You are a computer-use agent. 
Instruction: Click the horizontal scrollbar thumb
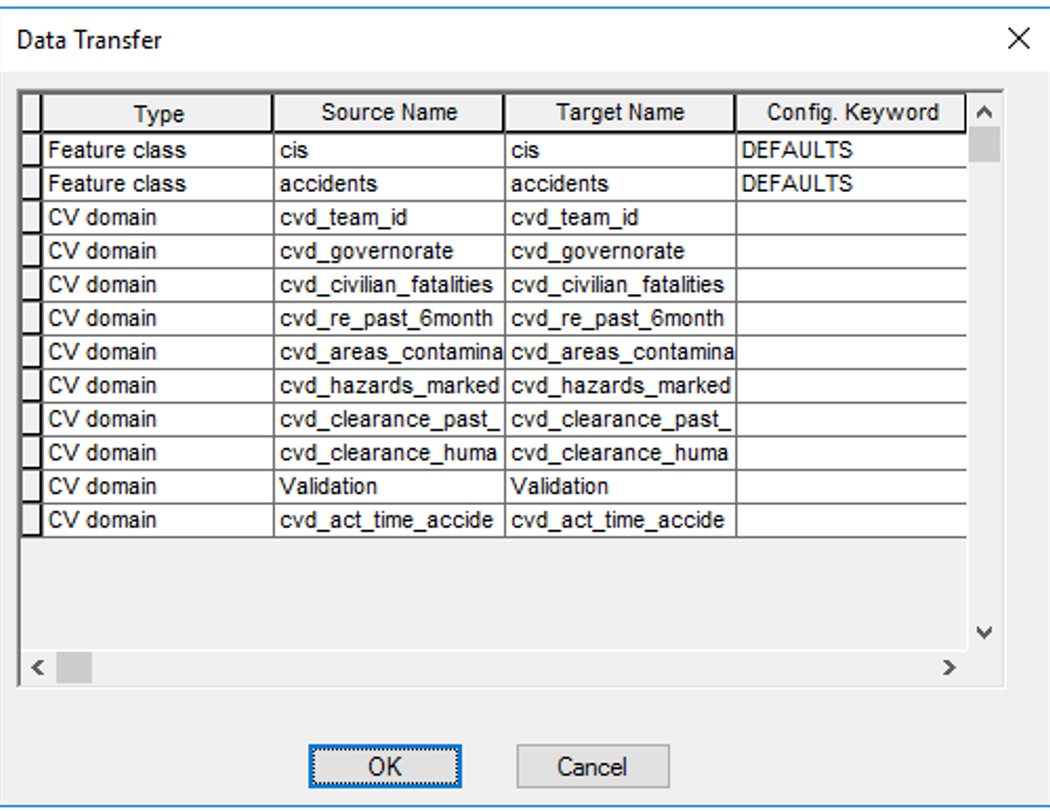click(x=74, y=667)
